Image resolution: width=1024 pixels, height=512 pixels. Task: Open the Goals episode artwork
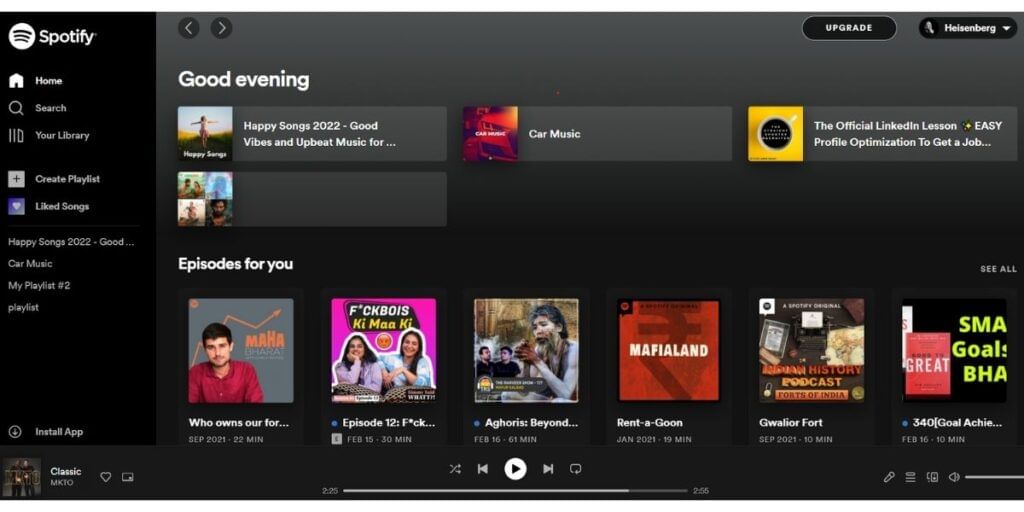pyautogui.click(x=954, y=351)
